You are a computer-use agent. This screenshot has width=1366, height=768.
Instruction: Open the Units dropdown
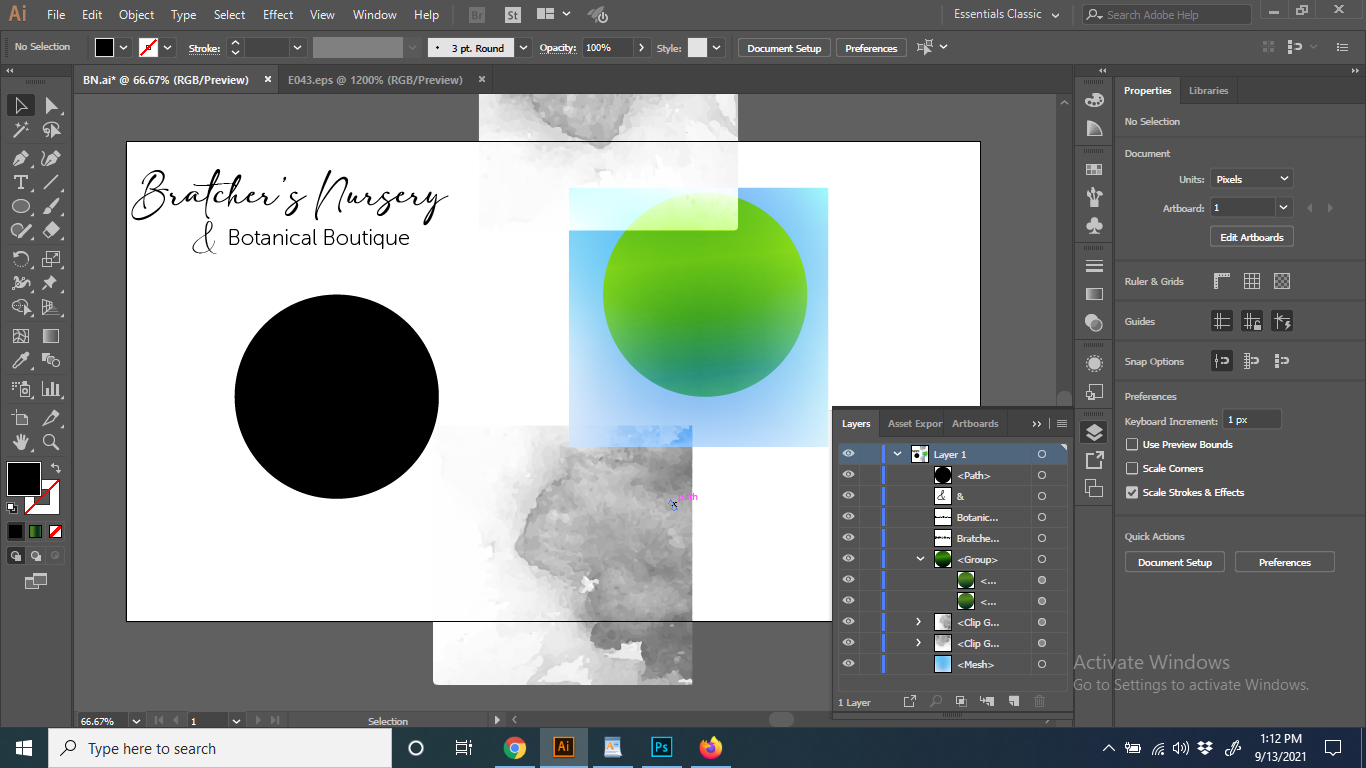(x=1251, y=179)
